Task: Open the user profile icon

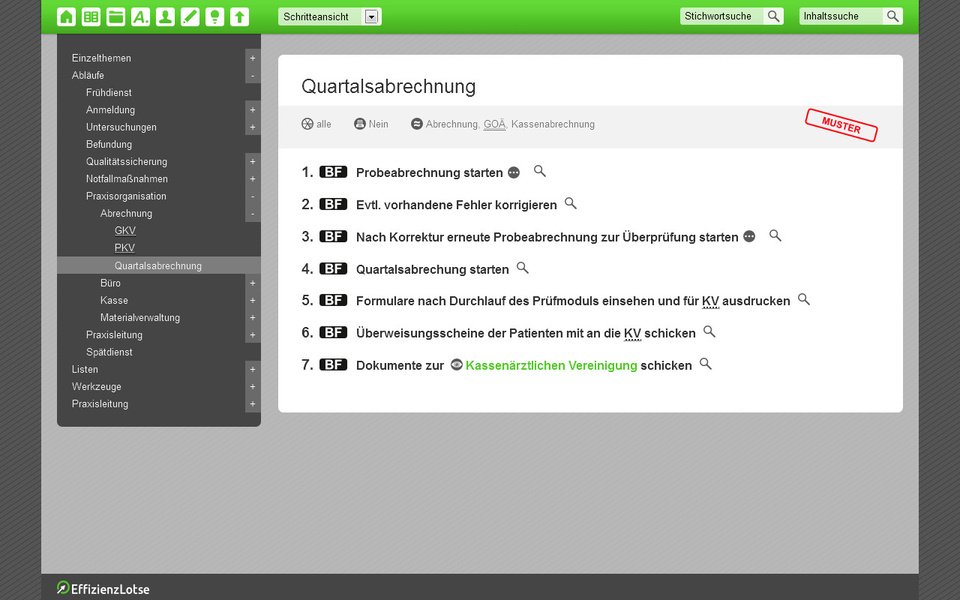Action: pos(165,17)
